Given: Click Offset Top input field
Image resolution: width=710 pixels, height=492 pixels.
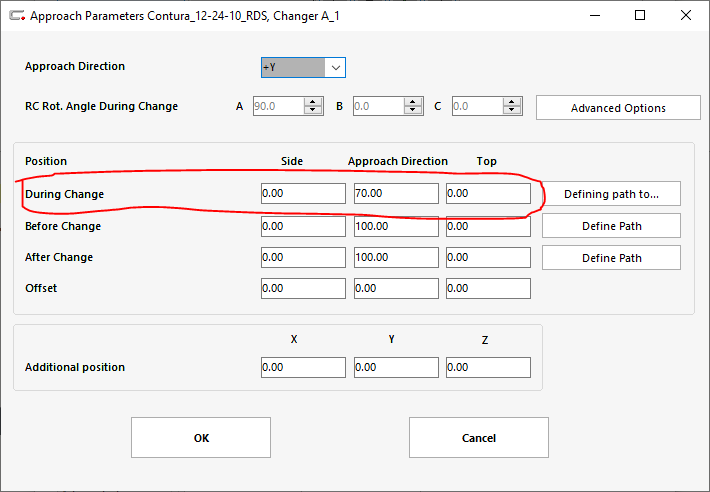Looking at the screenshot, I should [x=488, y=289].
